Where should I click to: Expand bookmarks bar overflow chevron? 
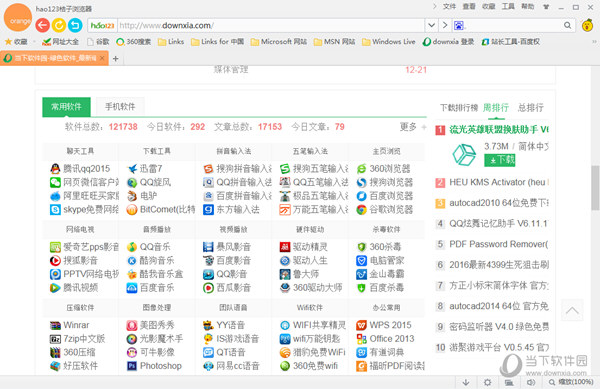pos(594,42)
